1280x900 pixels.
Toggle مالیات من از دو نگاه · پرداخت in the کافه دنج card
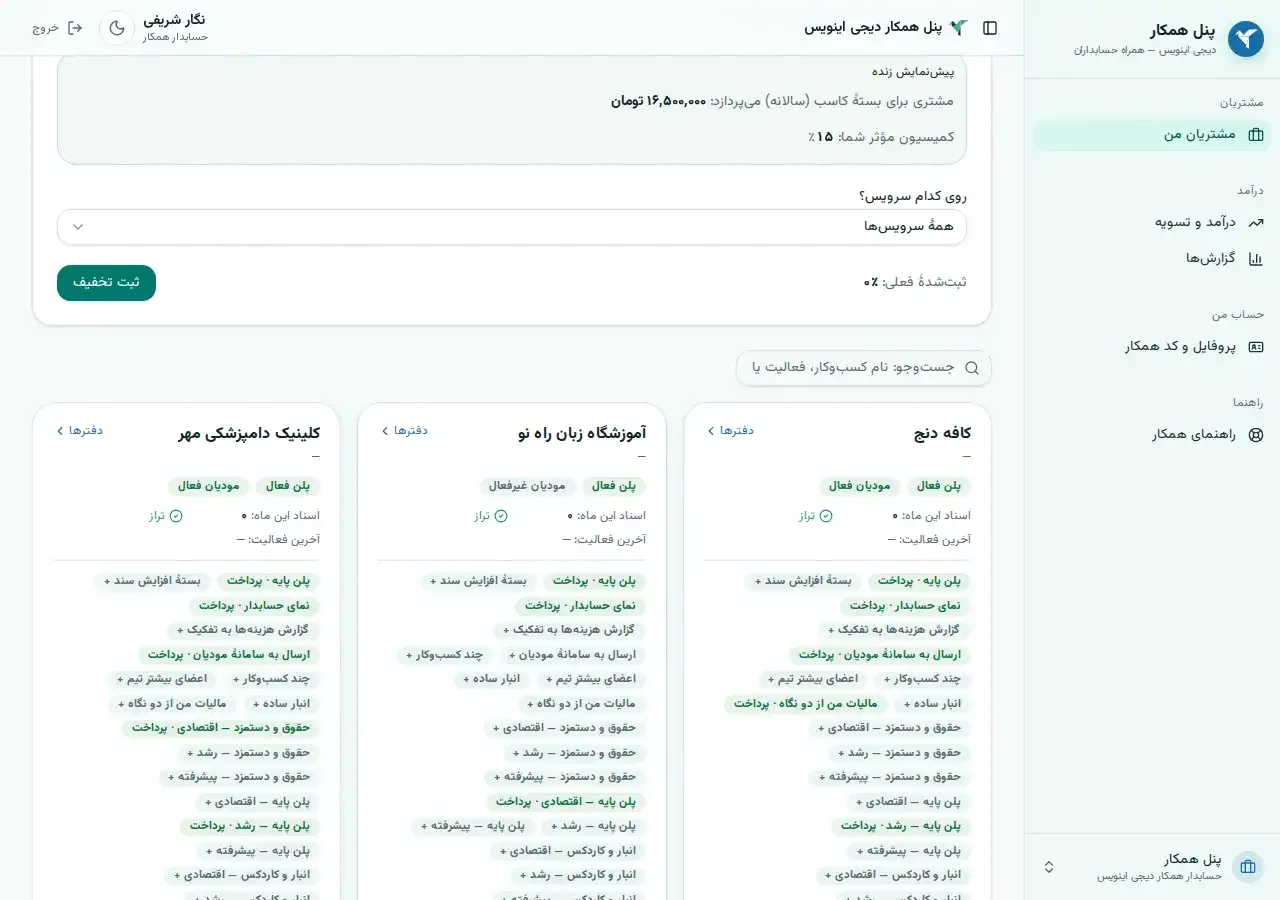coord(805,704)
